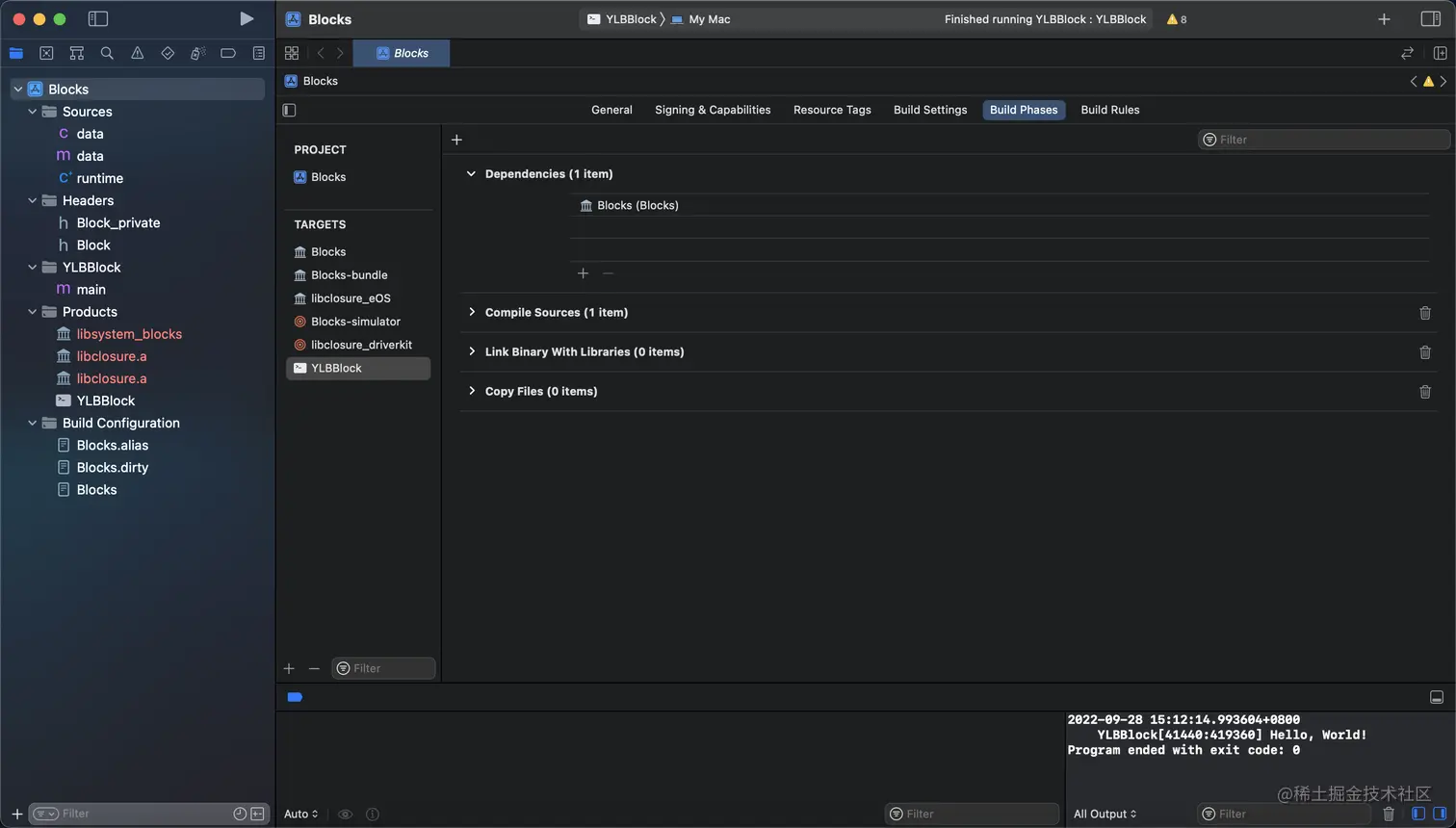Open the find navigator magnifier

(x=107, y=53)
